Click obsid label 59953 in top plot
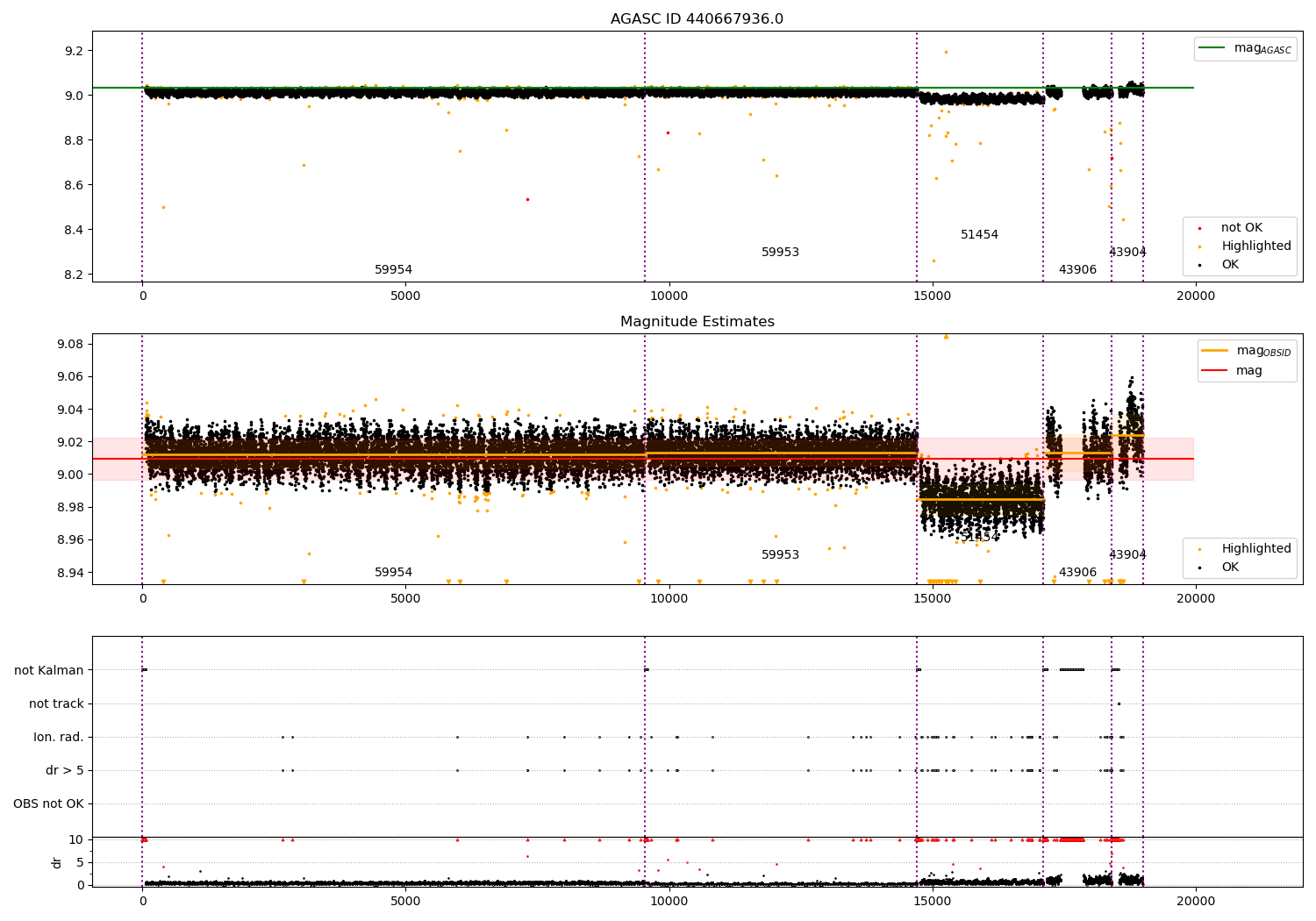The image size is (1316, 921). point(780,253)
